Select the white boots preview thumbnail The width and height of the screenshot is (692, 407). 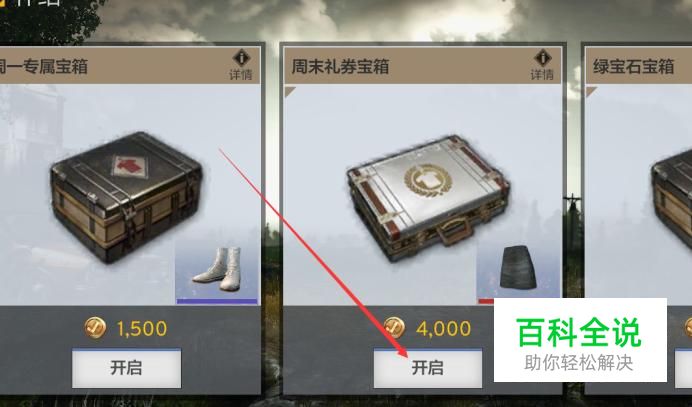[217, 272]
